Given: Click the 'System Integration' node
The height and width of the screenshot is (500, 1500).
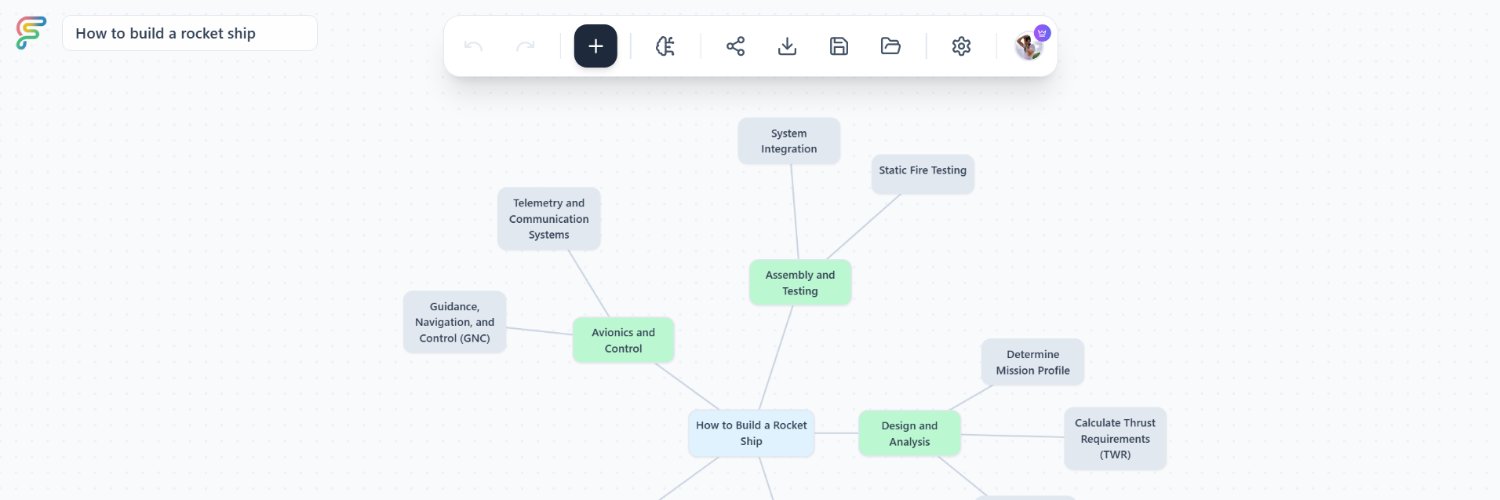Looking at the screenshot, I should [789, 141].
